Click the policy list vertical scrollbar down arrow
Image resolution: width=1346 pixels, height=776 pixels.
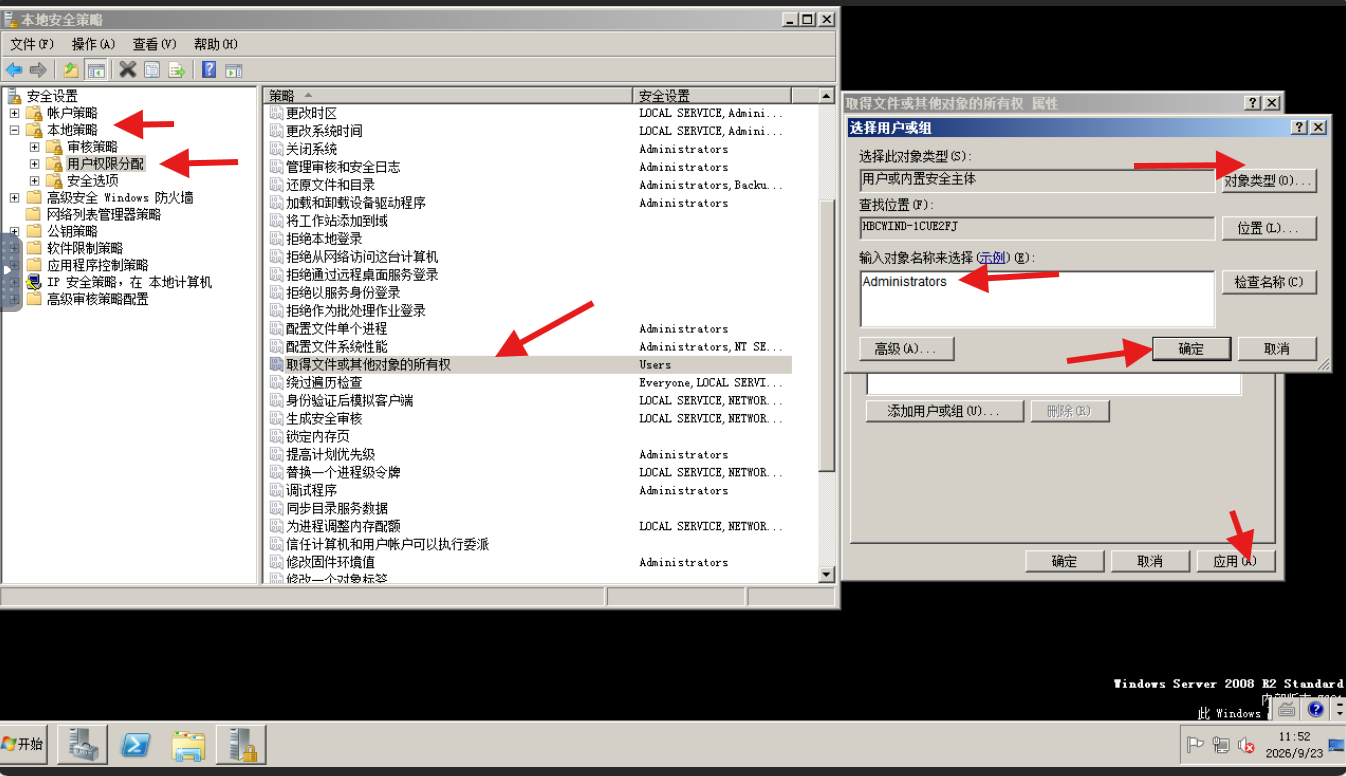click(x=826, y=574)
